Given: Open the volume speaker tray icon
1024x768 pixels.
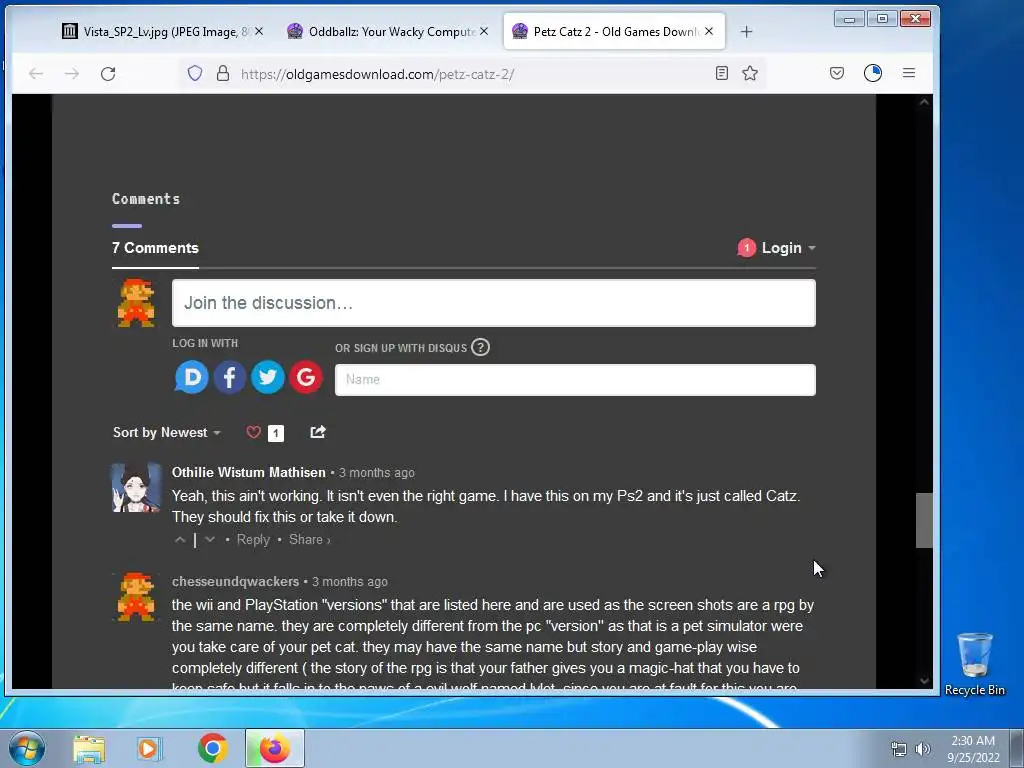Looking at the screenshot, I should click(x=923, y=748).
